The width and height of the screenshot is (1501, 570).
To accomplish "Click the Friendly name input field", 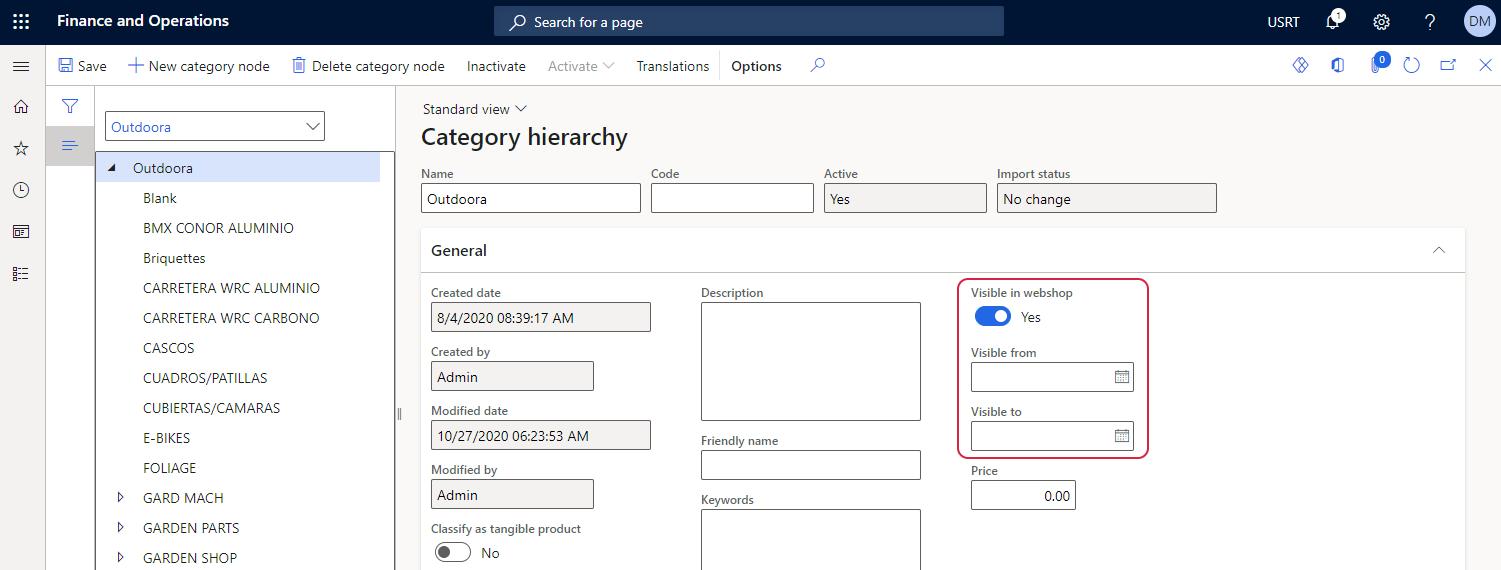I will tap(810, 465).
